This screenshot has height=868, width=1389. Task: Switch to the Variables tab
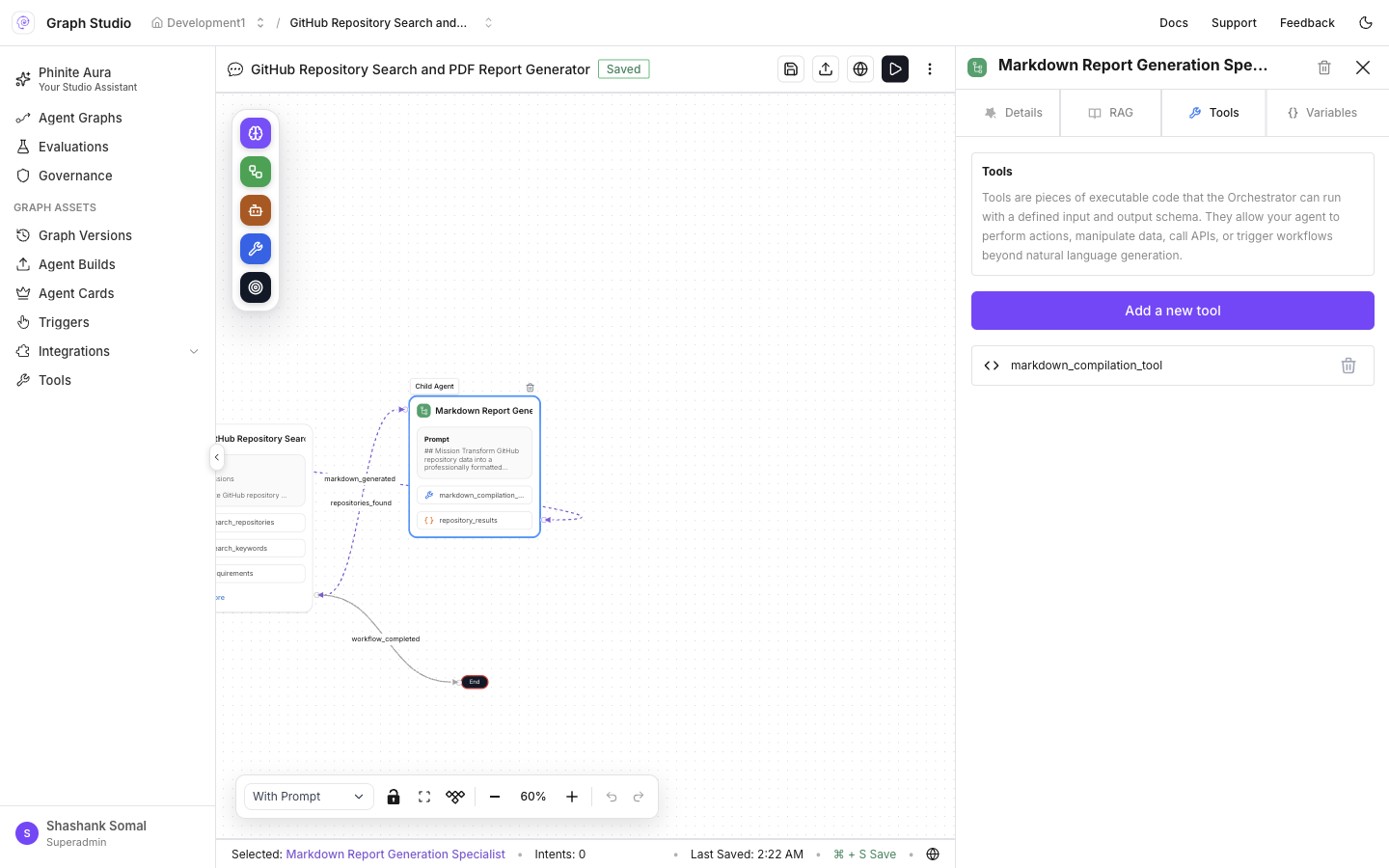(x=1322, y=113)
